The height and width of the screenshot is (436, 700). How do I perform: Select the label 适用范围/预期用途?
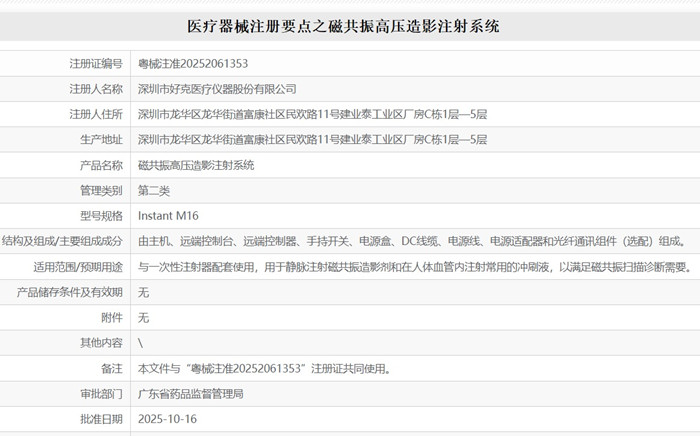point(78,267)
